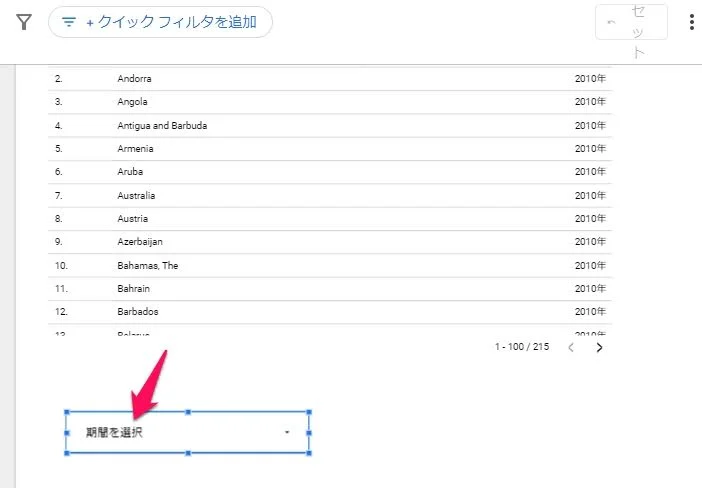Select the Bahamas, The cell
The height and width of the screenshot is (488, 702).
pyautogui.click(x=148, y=266)
